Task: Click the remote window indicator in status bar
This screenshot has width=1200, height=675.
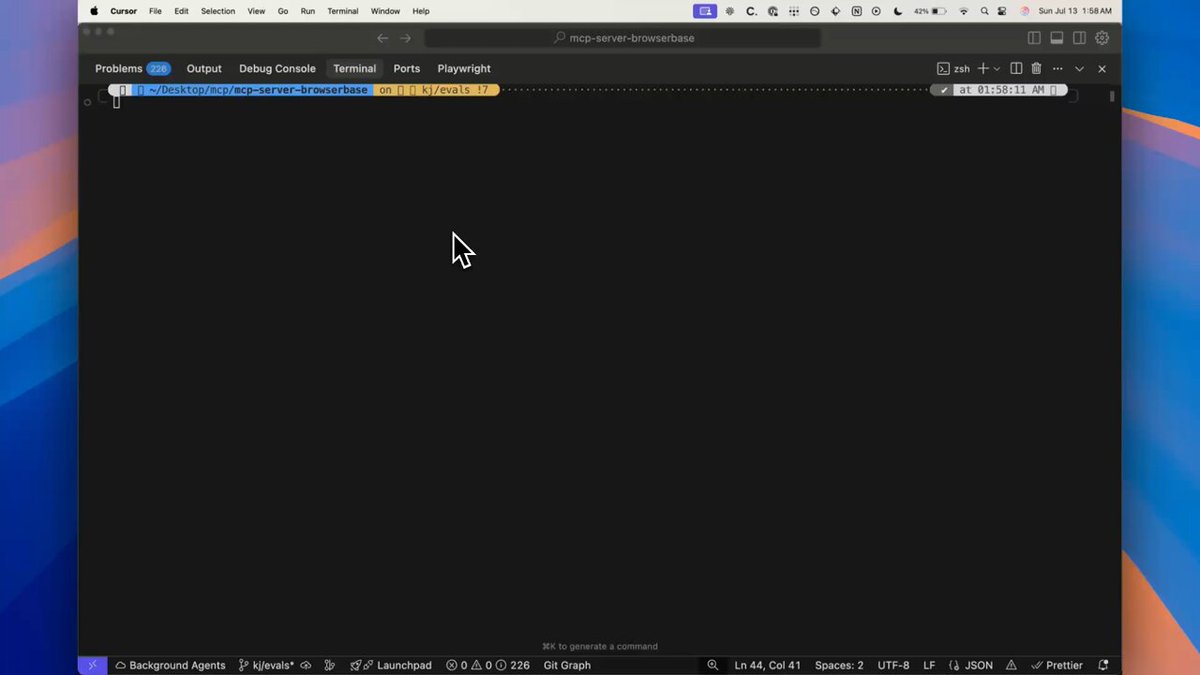Action: (92, 665)
